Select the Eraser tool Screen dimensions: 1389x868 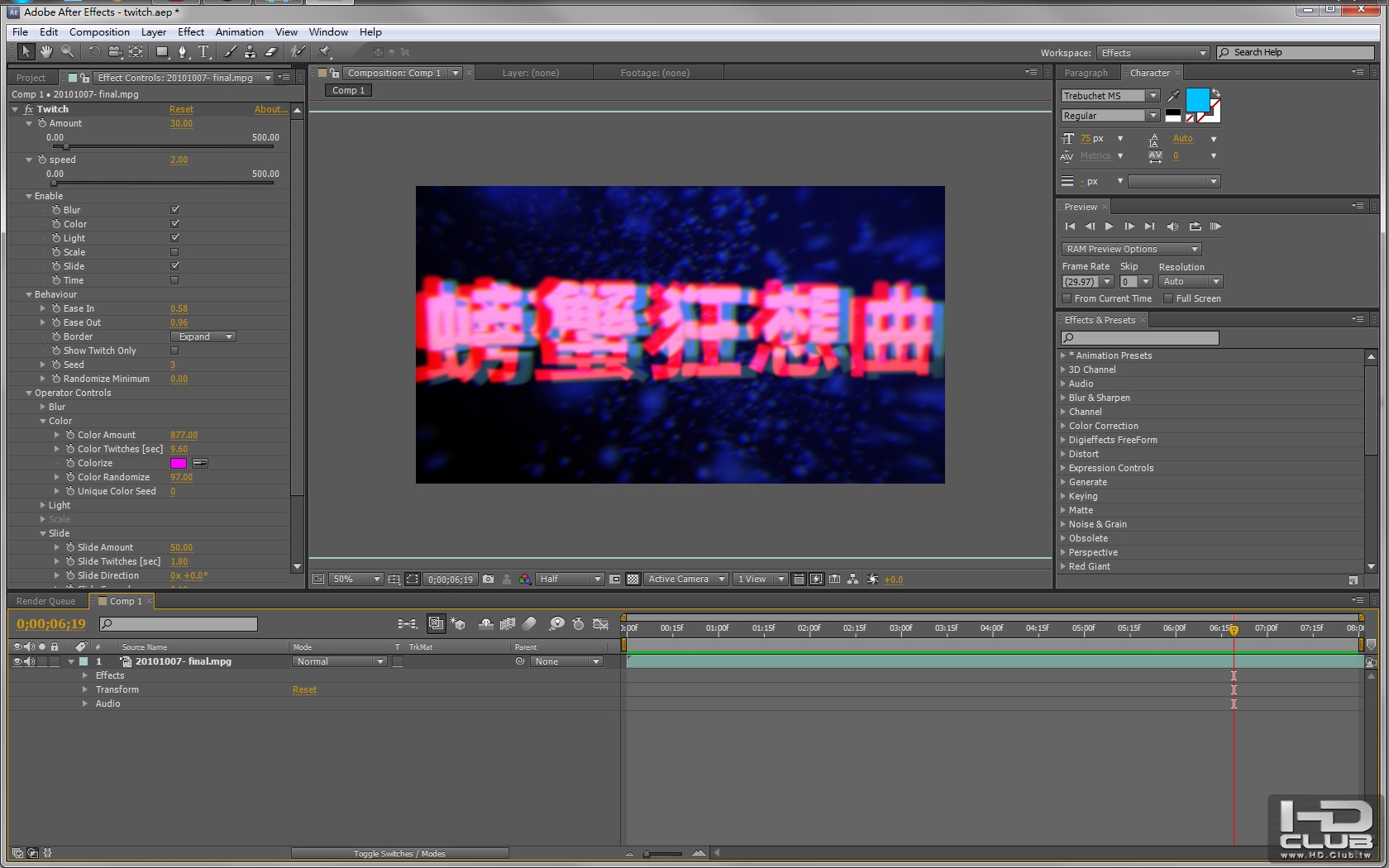click(270, 51)
